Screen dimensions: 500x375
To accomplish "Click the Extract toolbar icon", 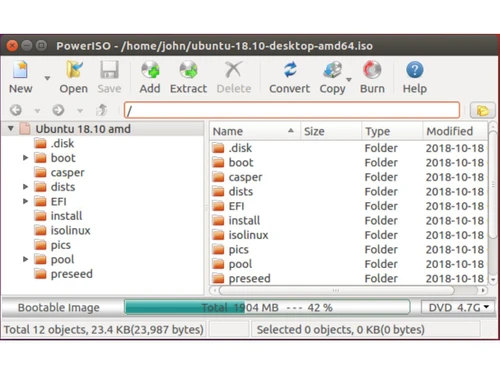I will point(189,70).
